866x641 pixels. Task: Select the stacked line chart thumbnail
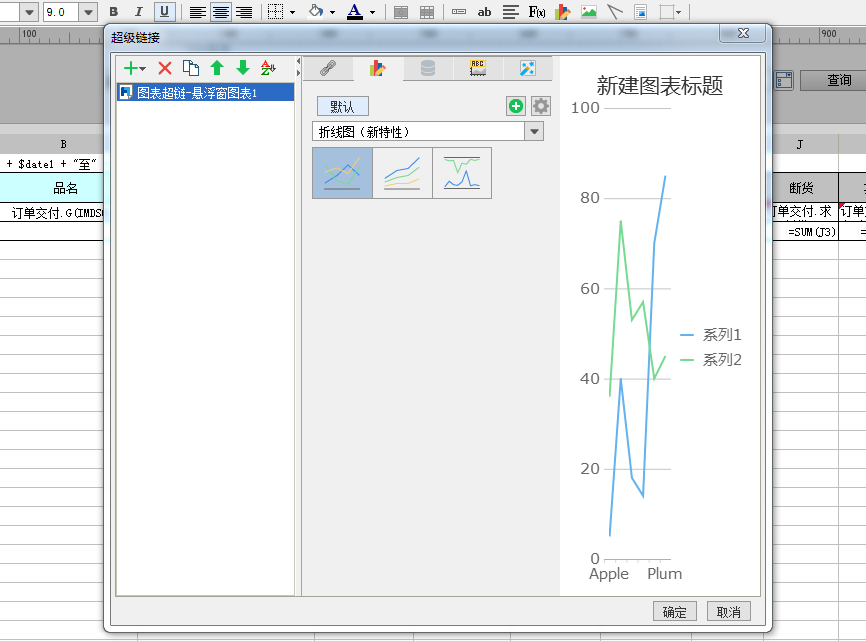pos(403,173)
